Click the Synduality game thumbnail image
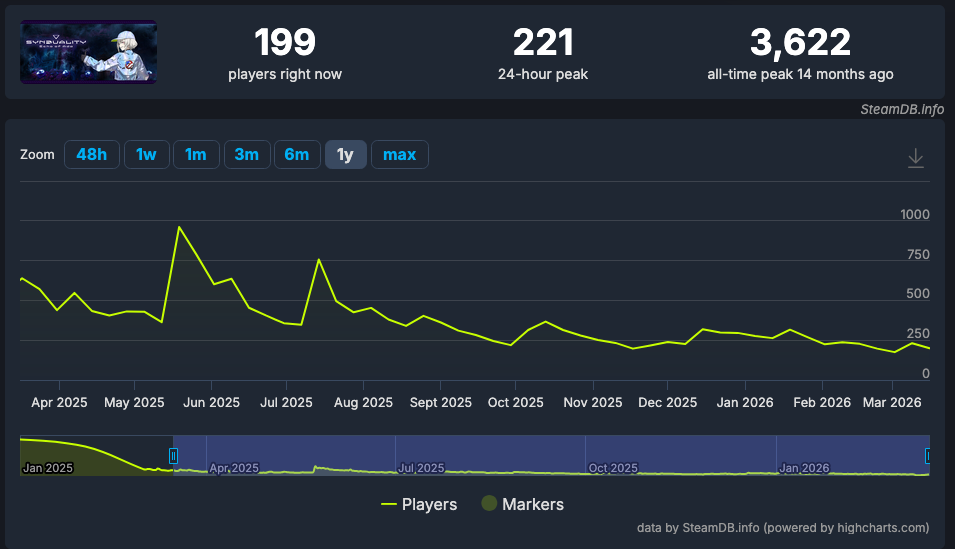 tap(89, 52)
